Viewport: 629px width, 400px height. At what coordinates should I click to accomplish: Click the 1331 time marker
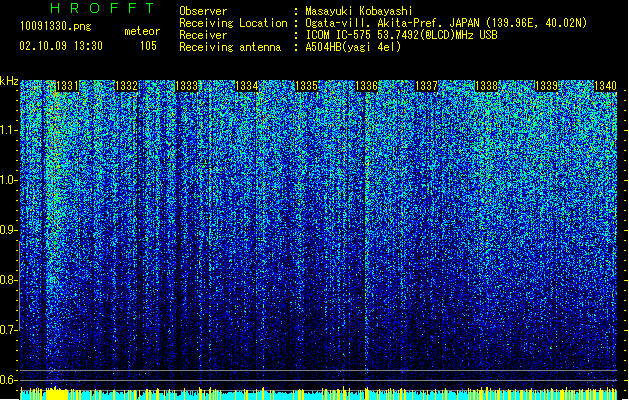tap(67, 86)
